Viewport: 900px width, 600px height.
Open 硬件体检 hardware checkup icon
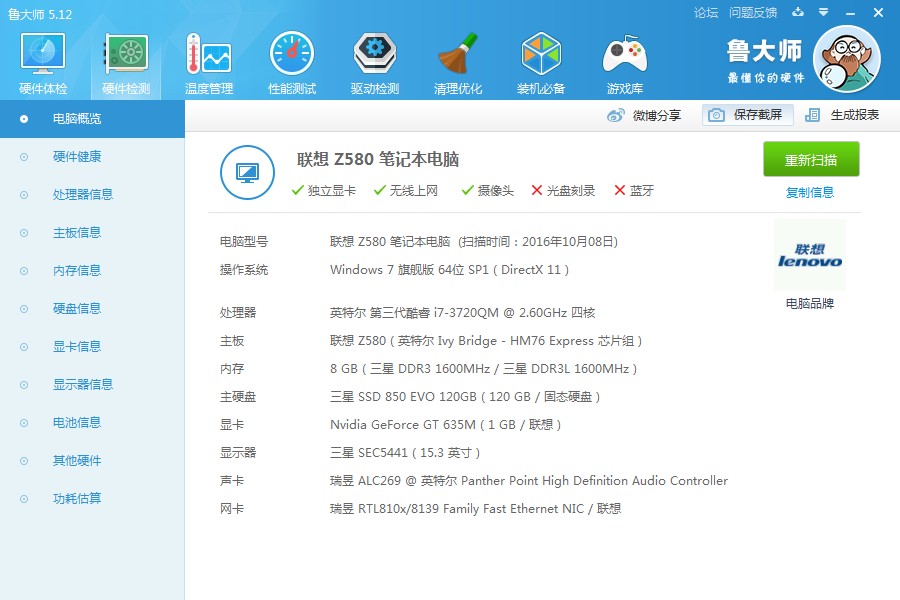pos(42,53)
